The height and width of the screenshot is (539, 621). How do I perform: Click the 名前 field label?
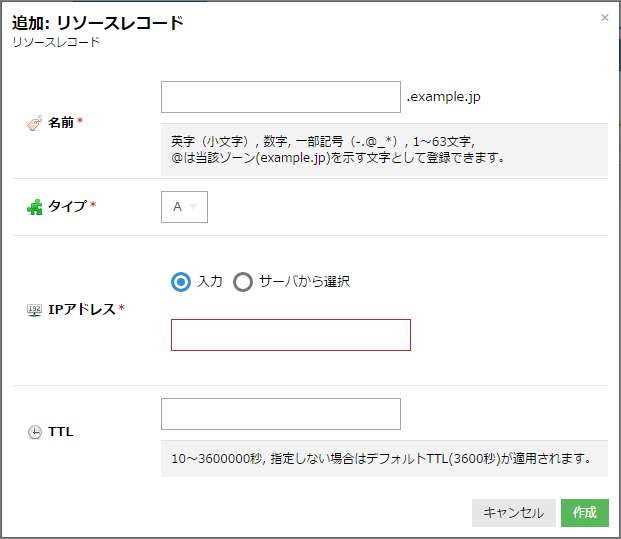coord(61,122)
